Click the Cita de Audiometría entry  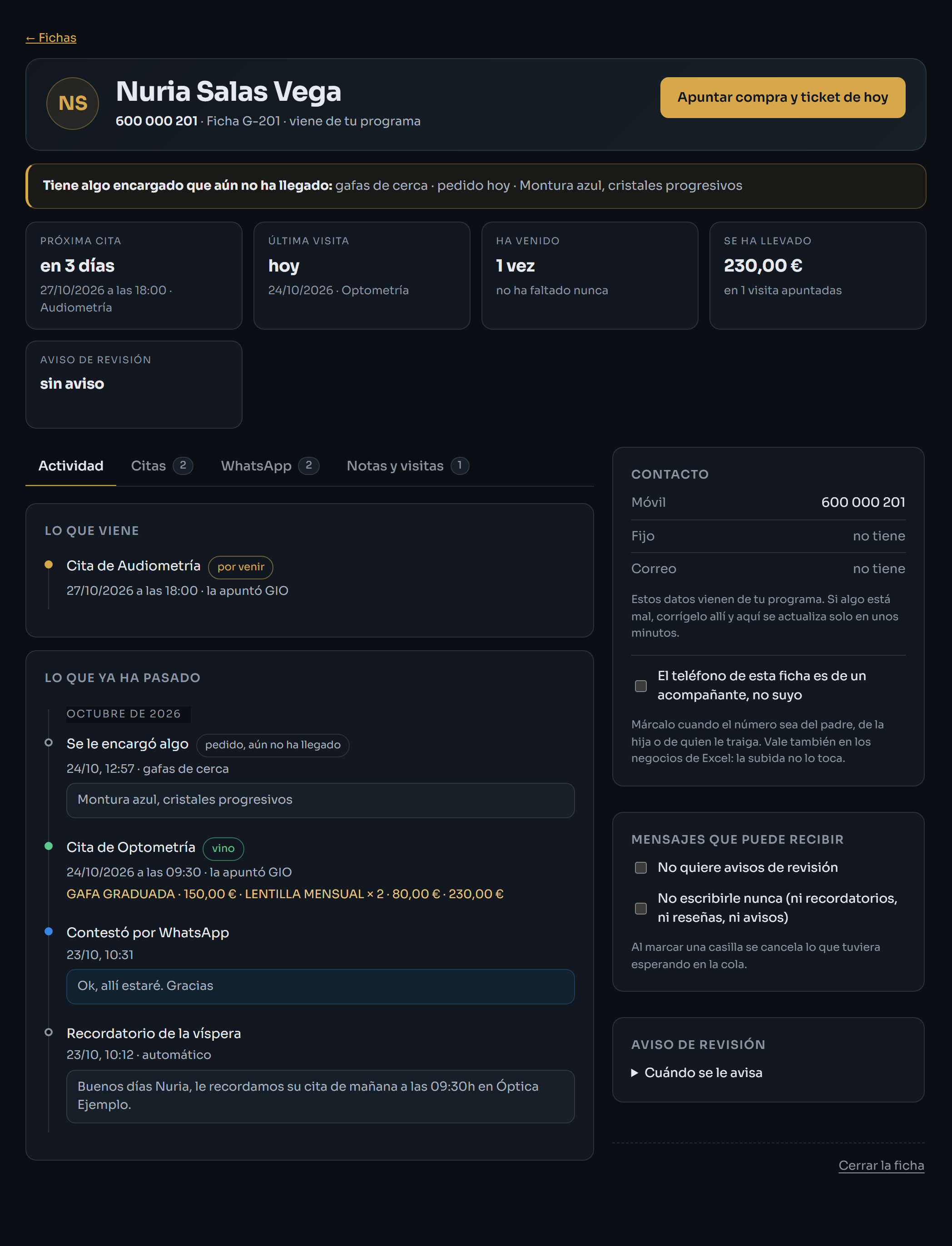(133, 566)
